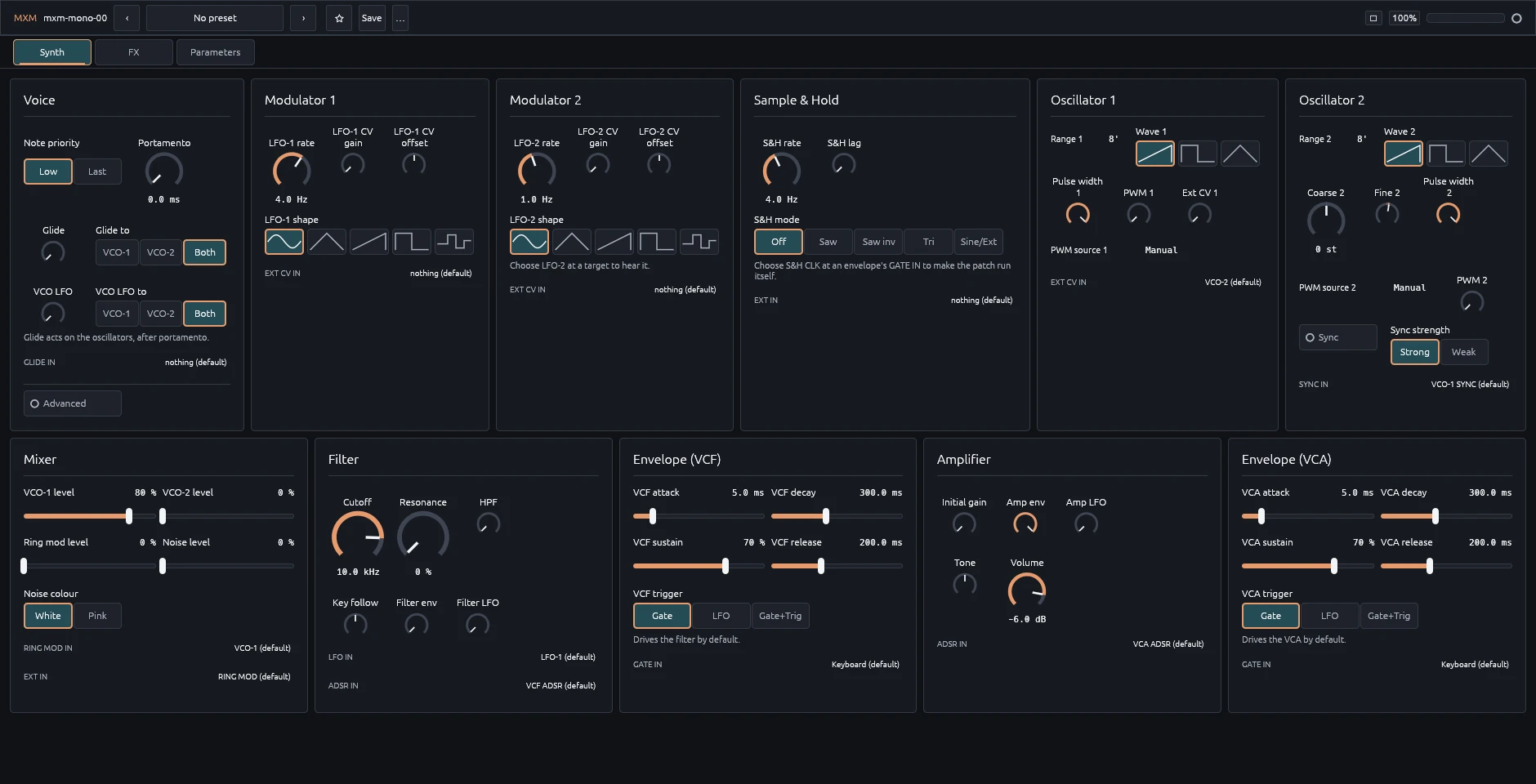Enable the Sync toggle in Oscillator 2
This screenshot has height=784, width=1536.
[1337, 337]
